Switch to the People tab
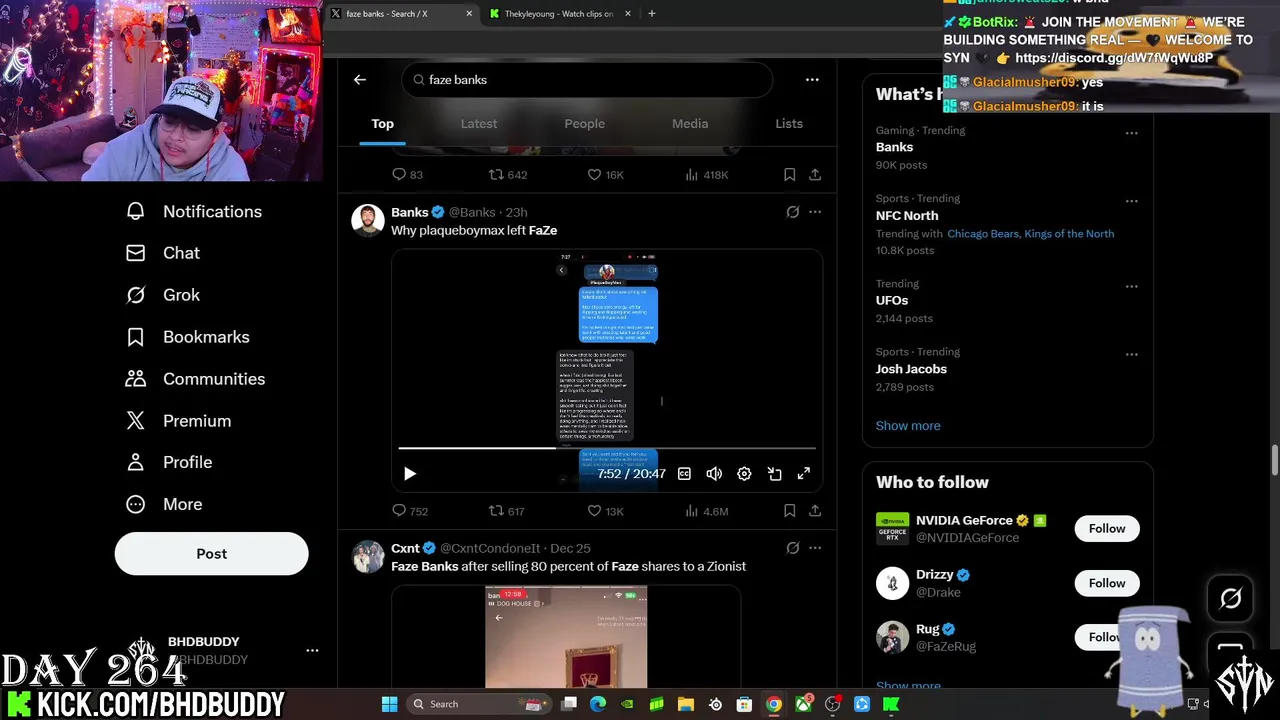 (585, 124)
